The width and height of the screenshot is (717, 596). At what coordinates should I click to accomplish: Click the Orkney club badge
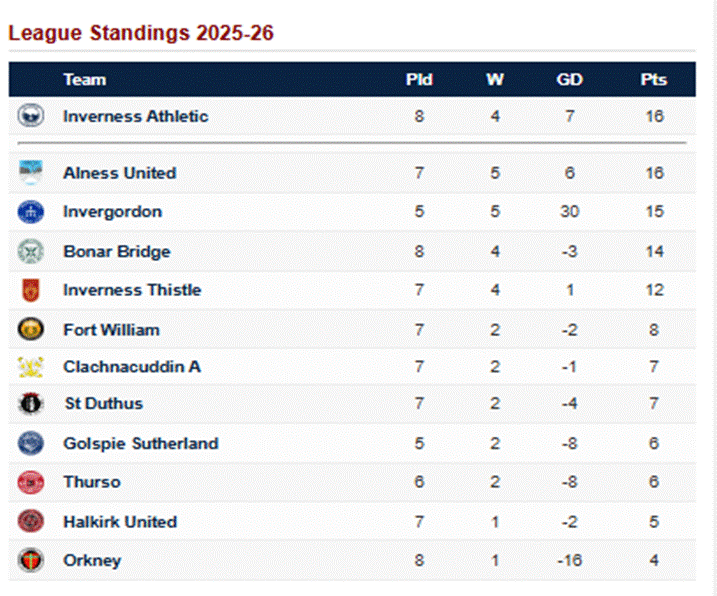coord(31,560)
